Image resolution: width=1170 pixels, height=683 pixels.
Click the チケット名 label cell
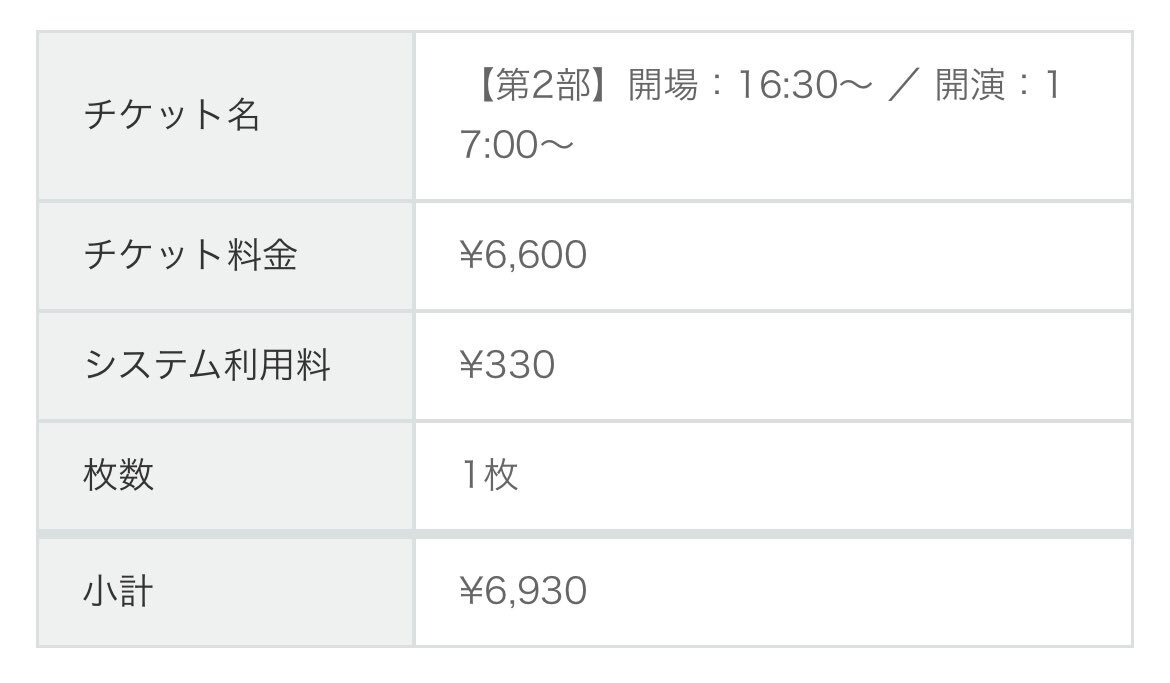coord(225,116)
